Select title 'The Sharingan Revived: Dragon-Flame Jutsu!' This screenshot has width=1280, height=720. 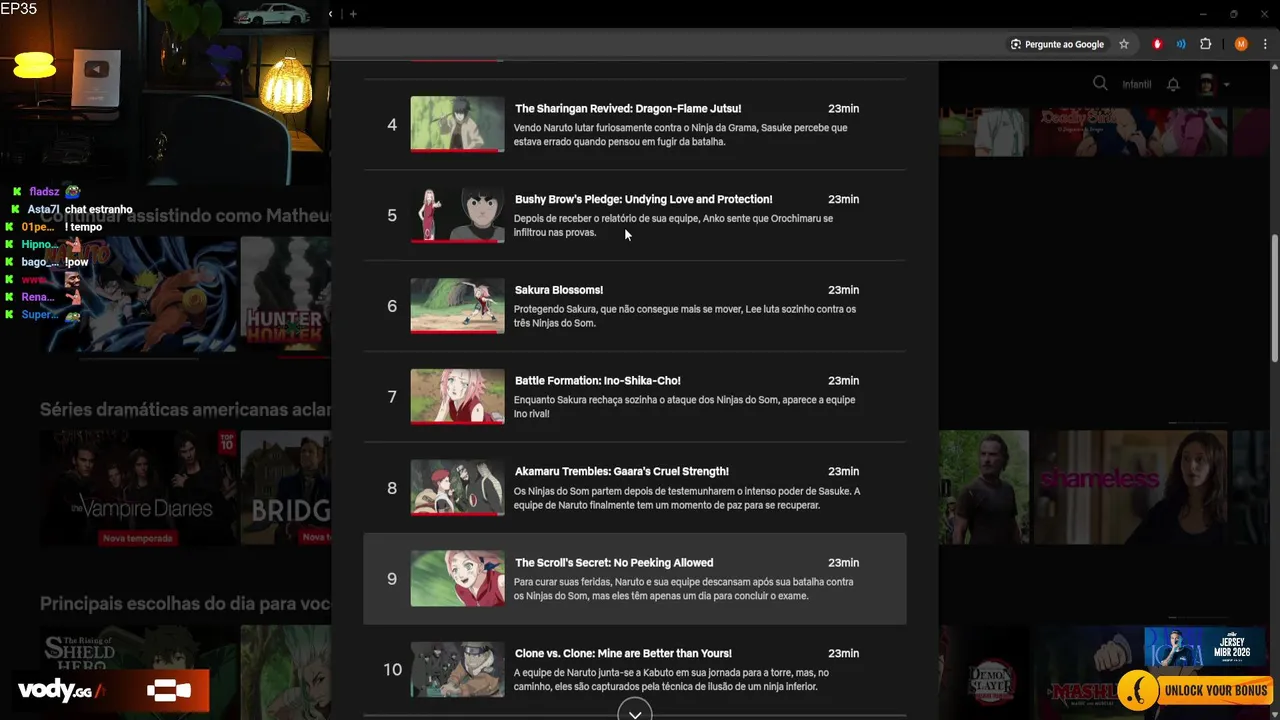click(x=628, y=108)
